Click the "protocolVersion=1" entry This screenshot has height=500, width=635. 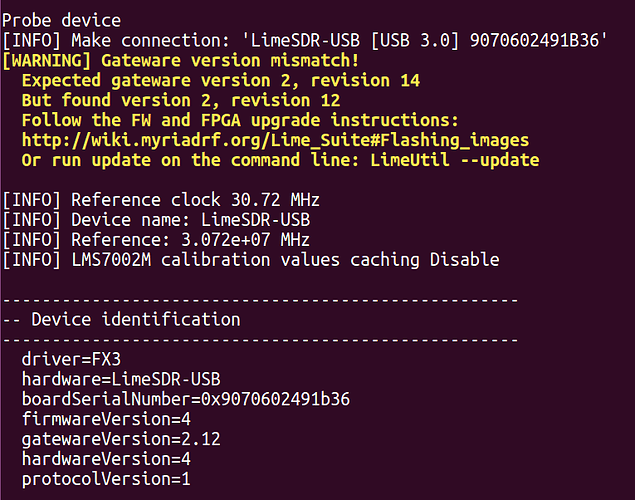[106, 479]
